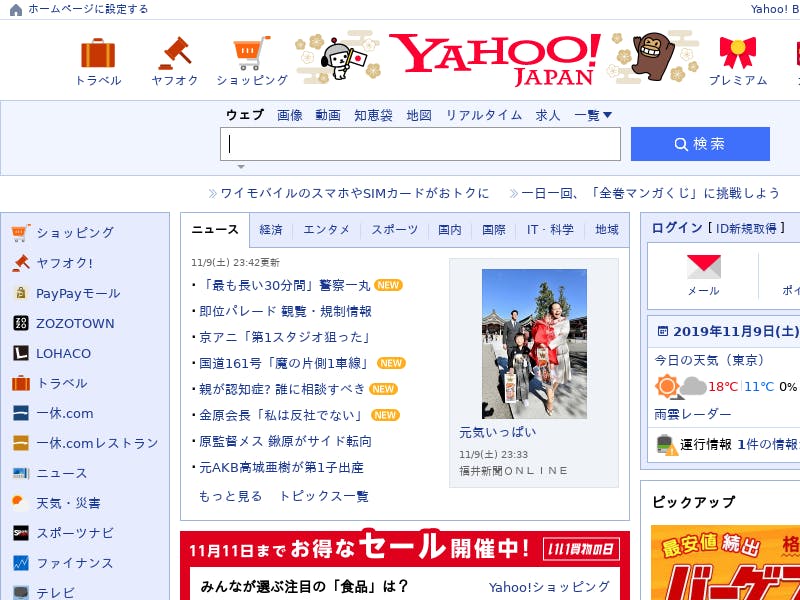Open the 元気いっぱい news photo thumbnail
This screenshot has height=600, width=800.
pyautogui.click(x=534, y=344)
